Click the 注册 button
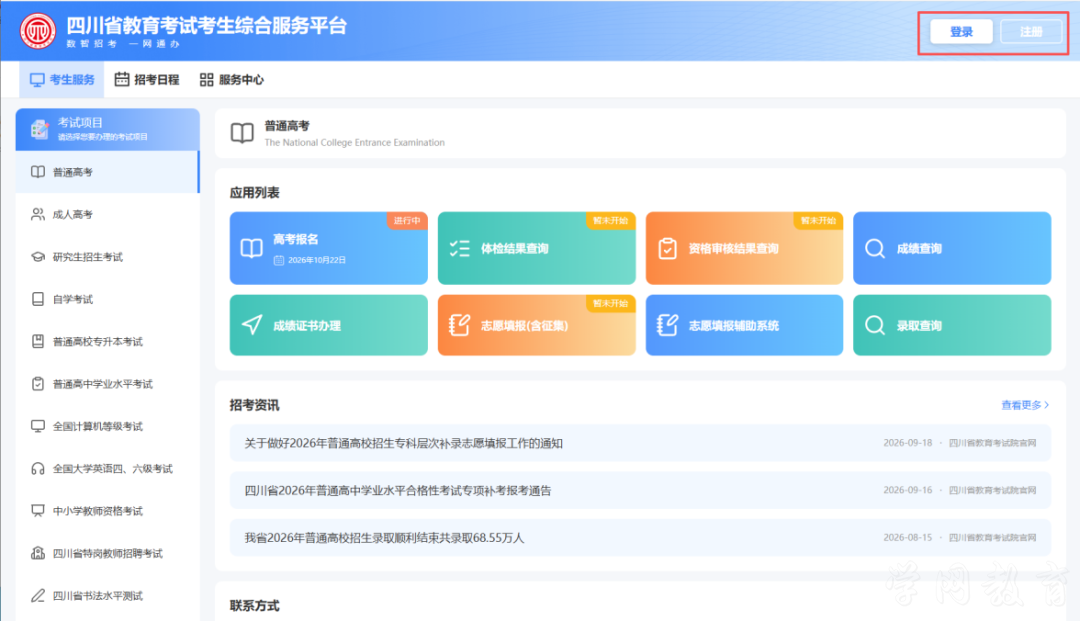This screenshot has width=1080, height=621. click(x=1031, y=32)
